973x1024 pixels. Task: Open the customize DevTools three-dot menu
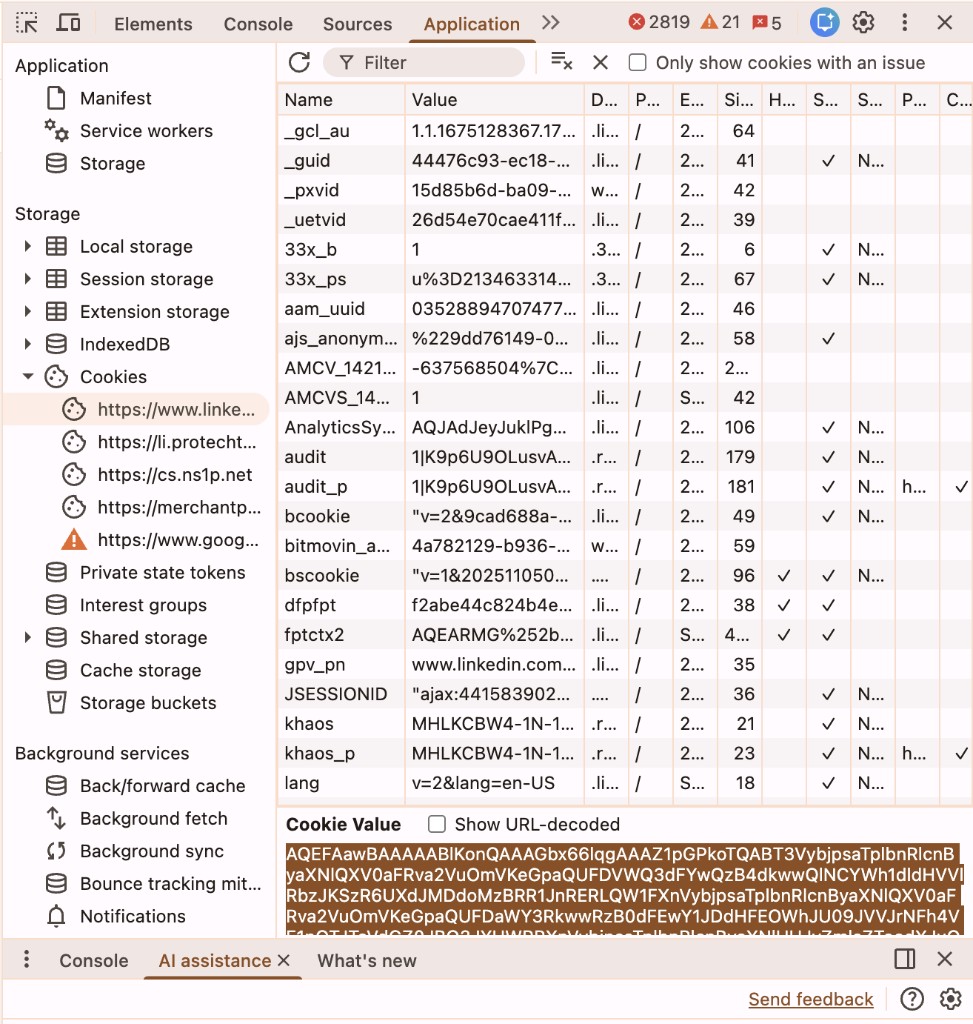904,22
